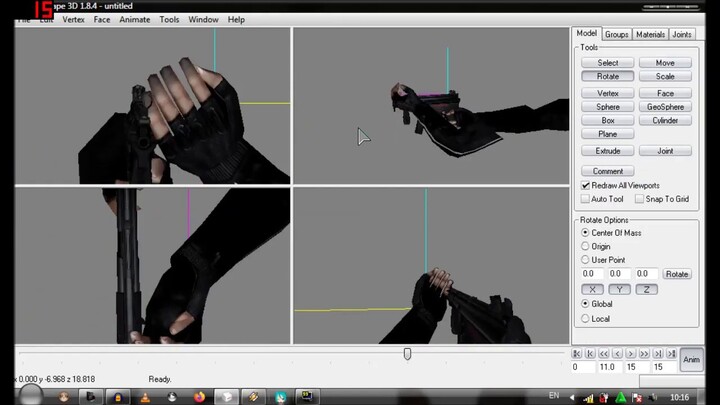Open the Face menu
Viewport: 720px width, 405px height.
(x=102, y=20)
